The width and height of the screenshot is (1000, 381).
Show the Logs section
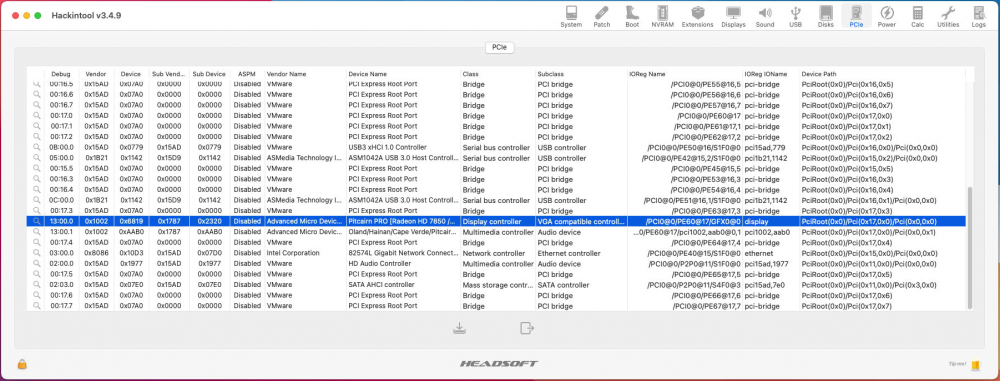tap(978, 17)
